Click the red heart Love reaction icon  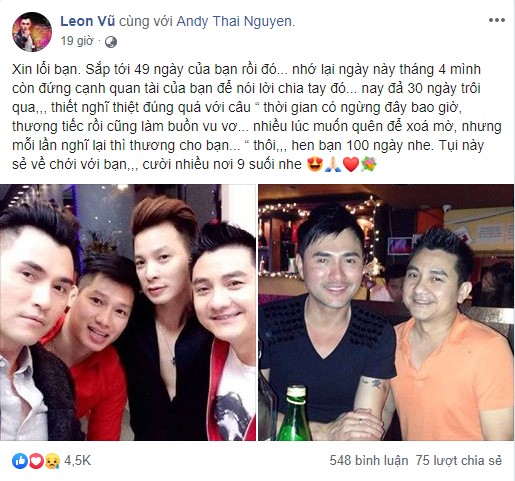click(x=36, y=461)
